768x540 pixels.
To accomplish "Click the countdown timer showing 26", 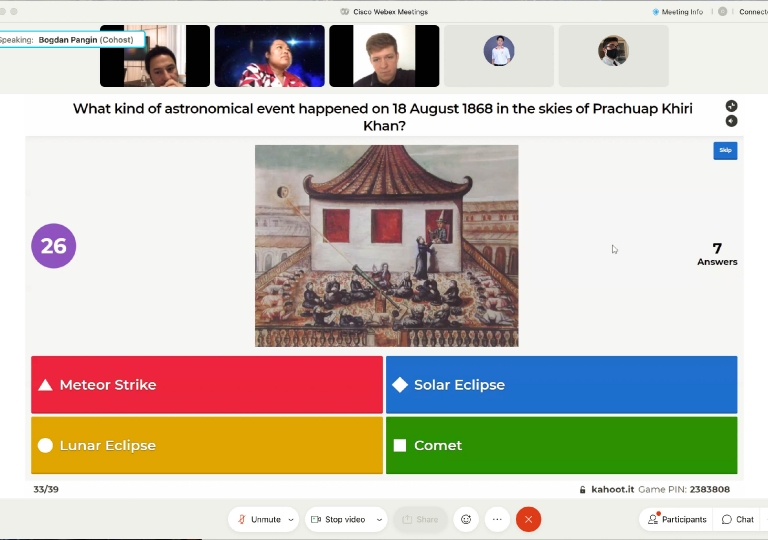I will 53,246.
